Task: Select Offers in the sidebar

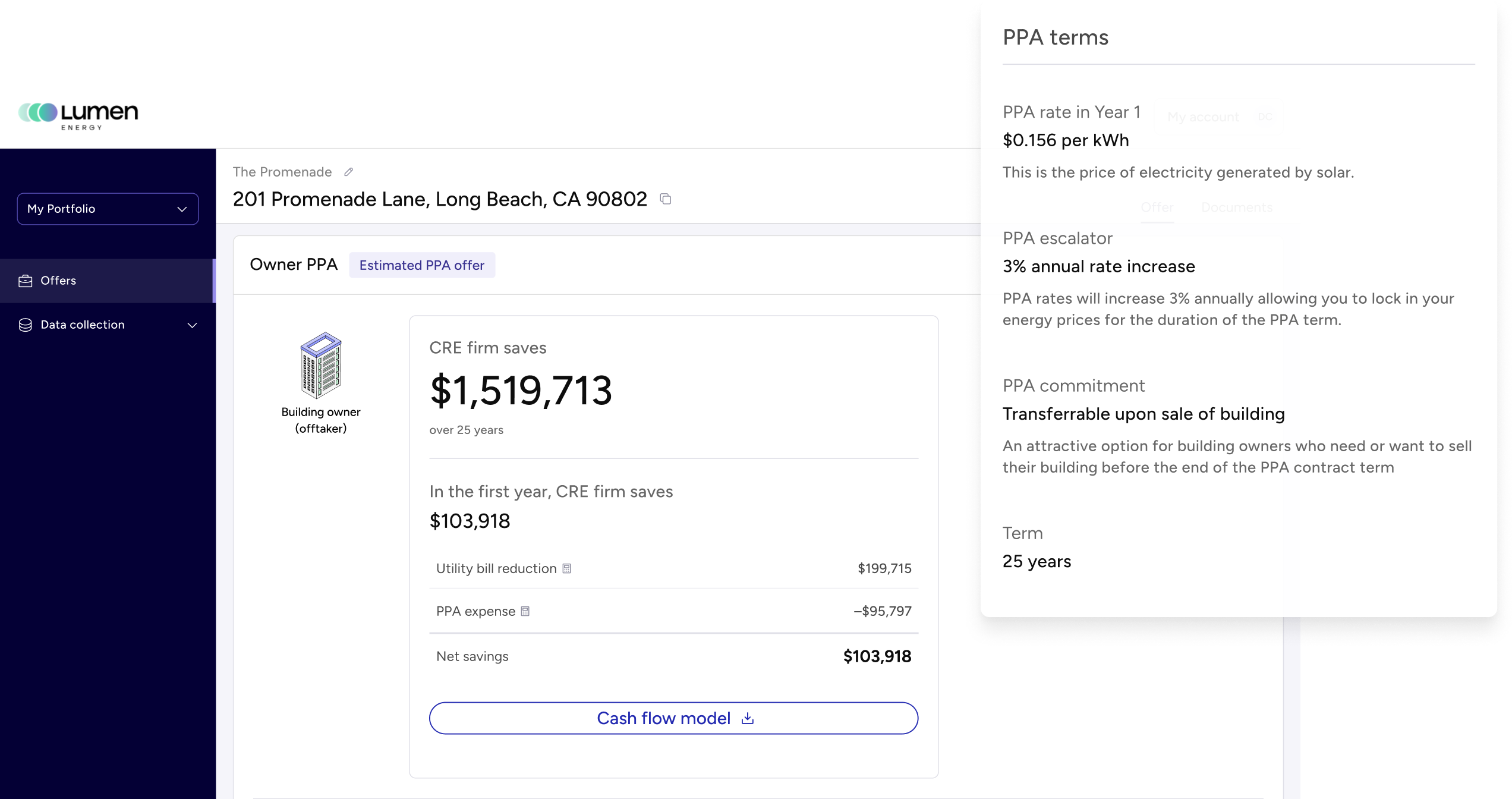Action: 58,281
